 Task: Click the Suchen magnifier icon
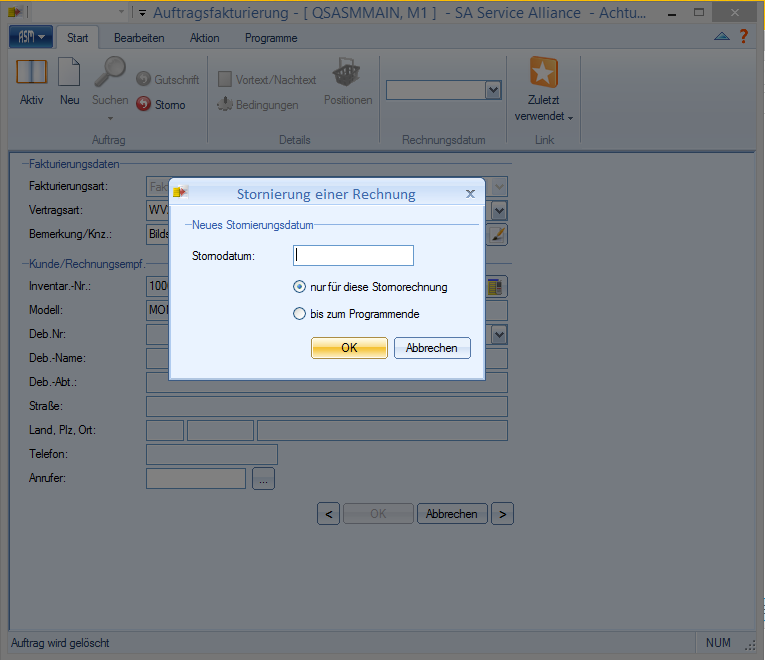coord(110,71)
